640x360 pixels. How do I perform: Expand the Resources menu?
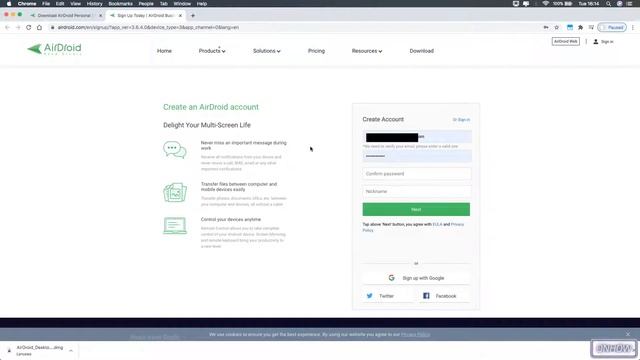[x=367, y=51]
